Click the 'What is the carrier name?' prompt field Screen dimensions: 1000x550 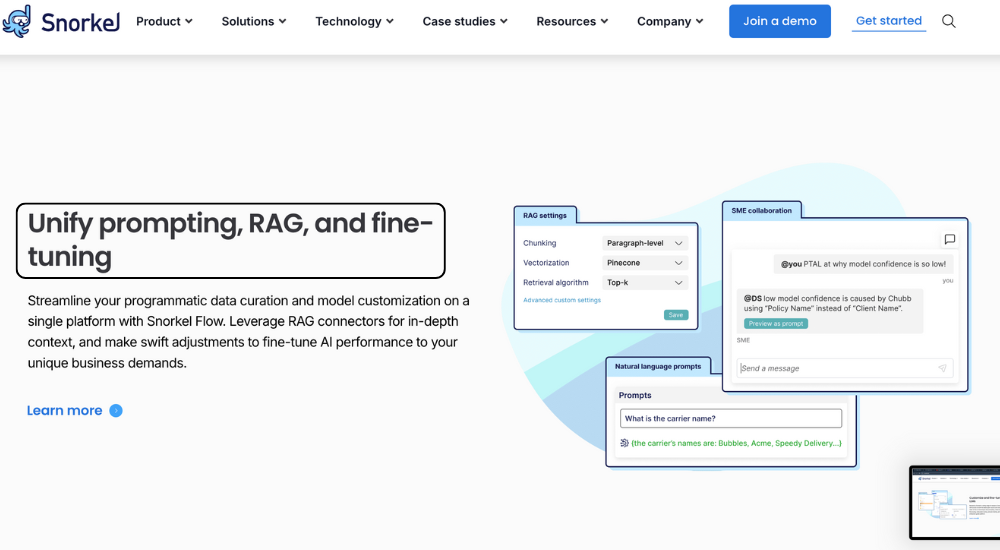tap(730, 419)
